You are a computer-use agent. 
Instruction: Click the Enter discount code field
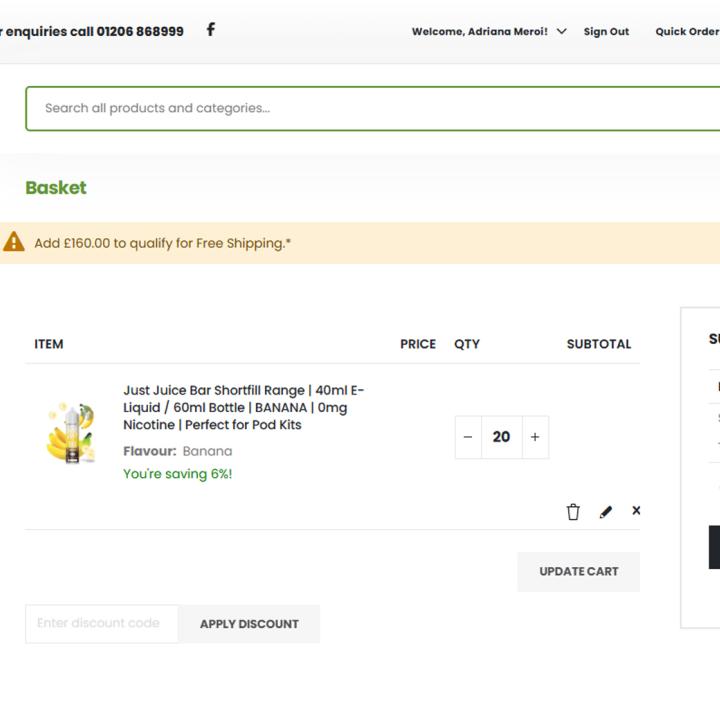(x=101, y=623)
